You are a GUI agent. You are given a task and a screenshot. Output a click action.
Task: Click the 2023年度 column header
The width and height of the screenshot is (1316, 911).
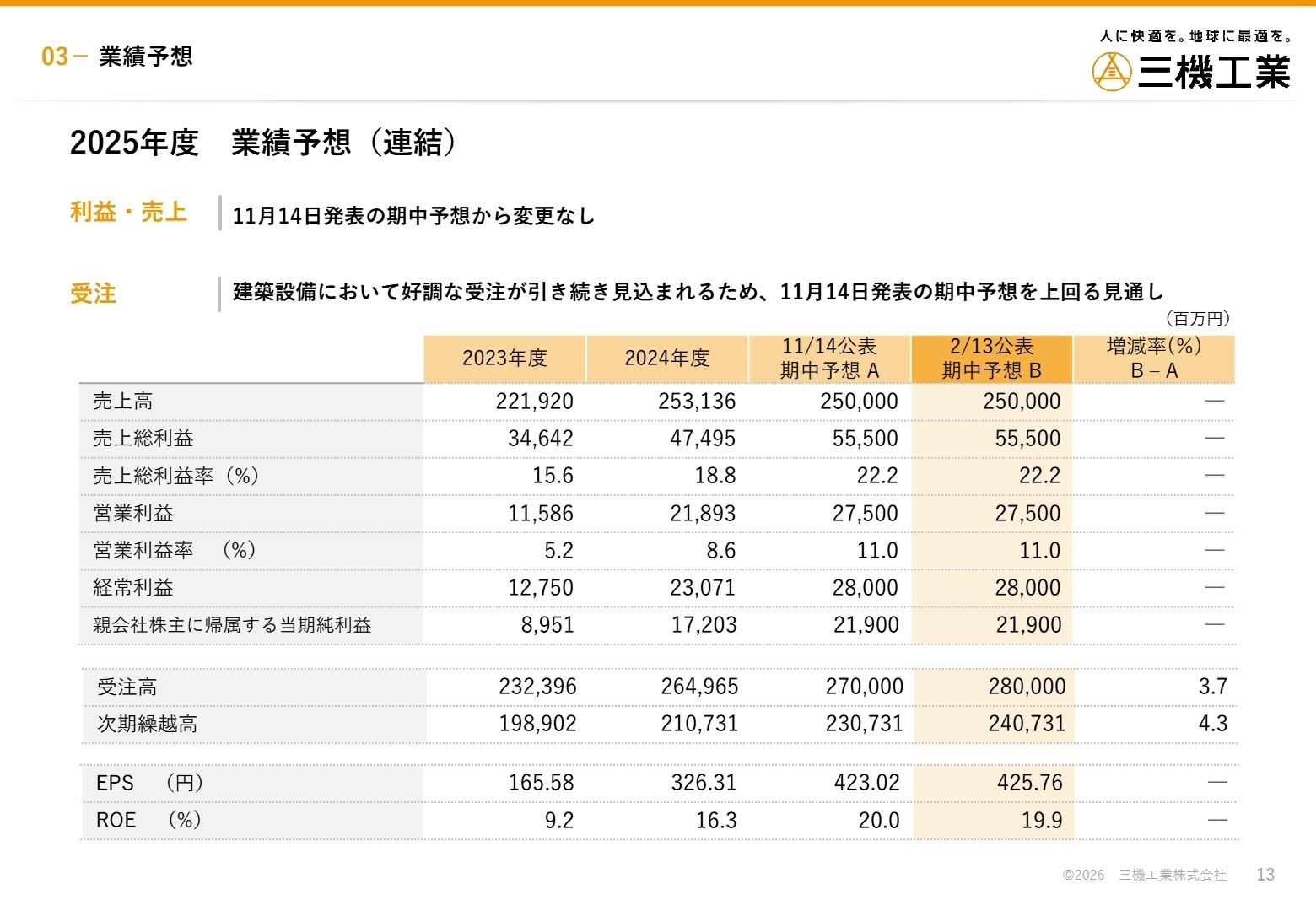click(x=504, y=358)
